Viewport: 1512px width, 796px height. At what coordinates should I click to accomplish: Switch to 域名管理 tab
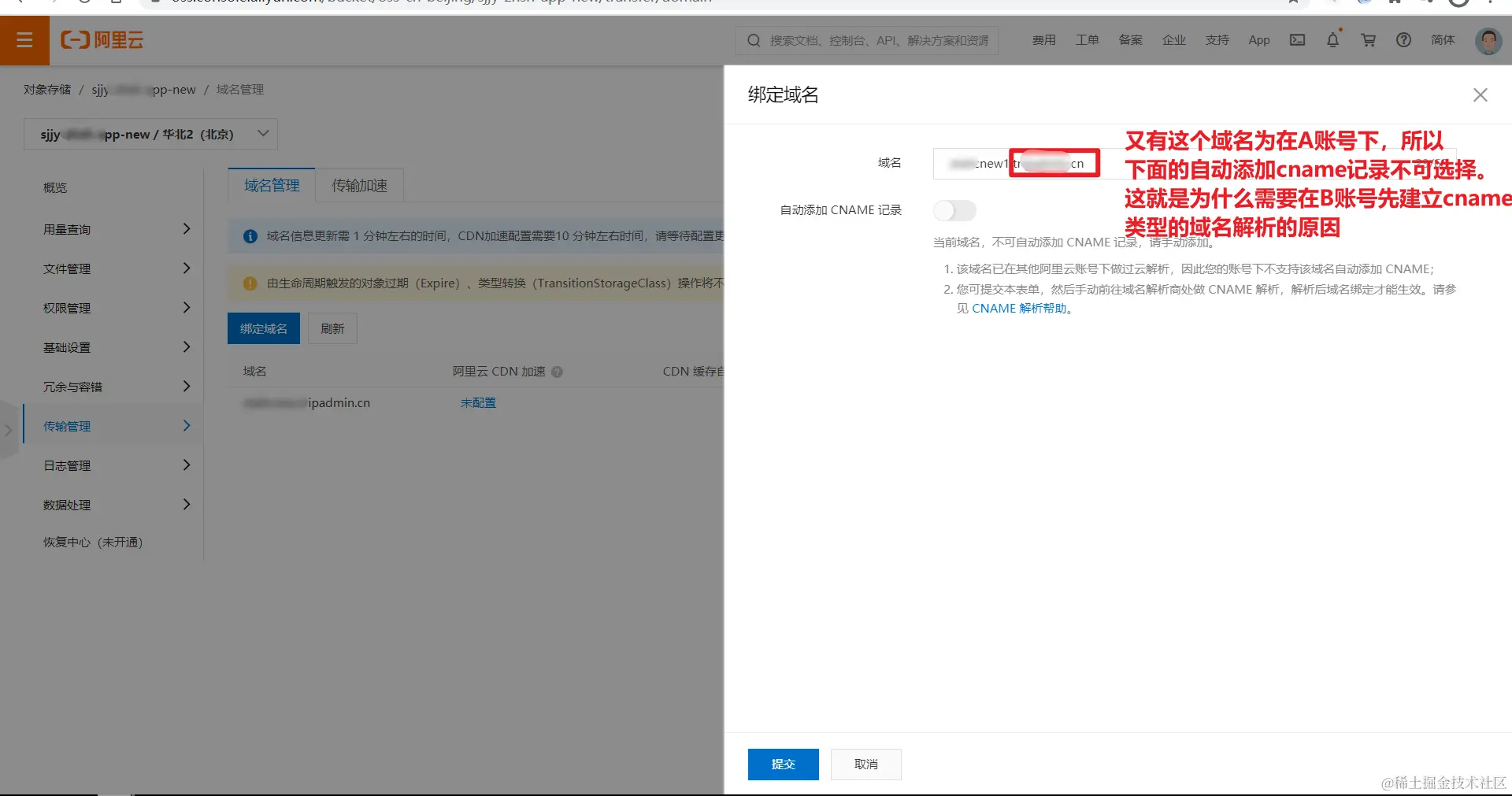pos(272,185)
